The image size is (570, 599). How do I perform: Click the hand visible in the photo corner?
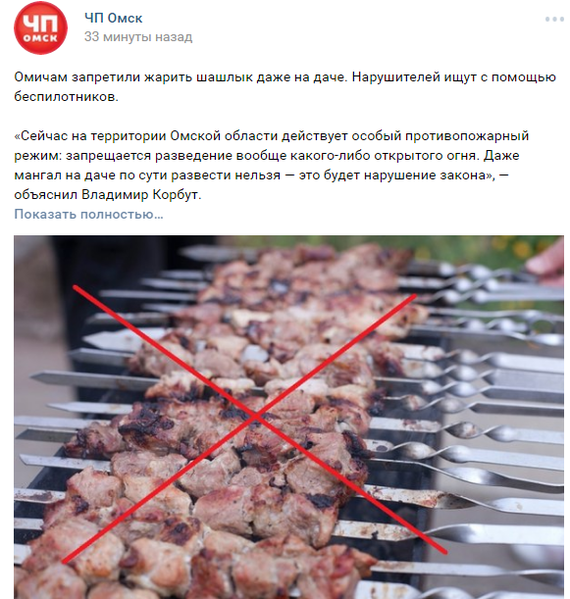pyautogui.click(x=546, y=262)
